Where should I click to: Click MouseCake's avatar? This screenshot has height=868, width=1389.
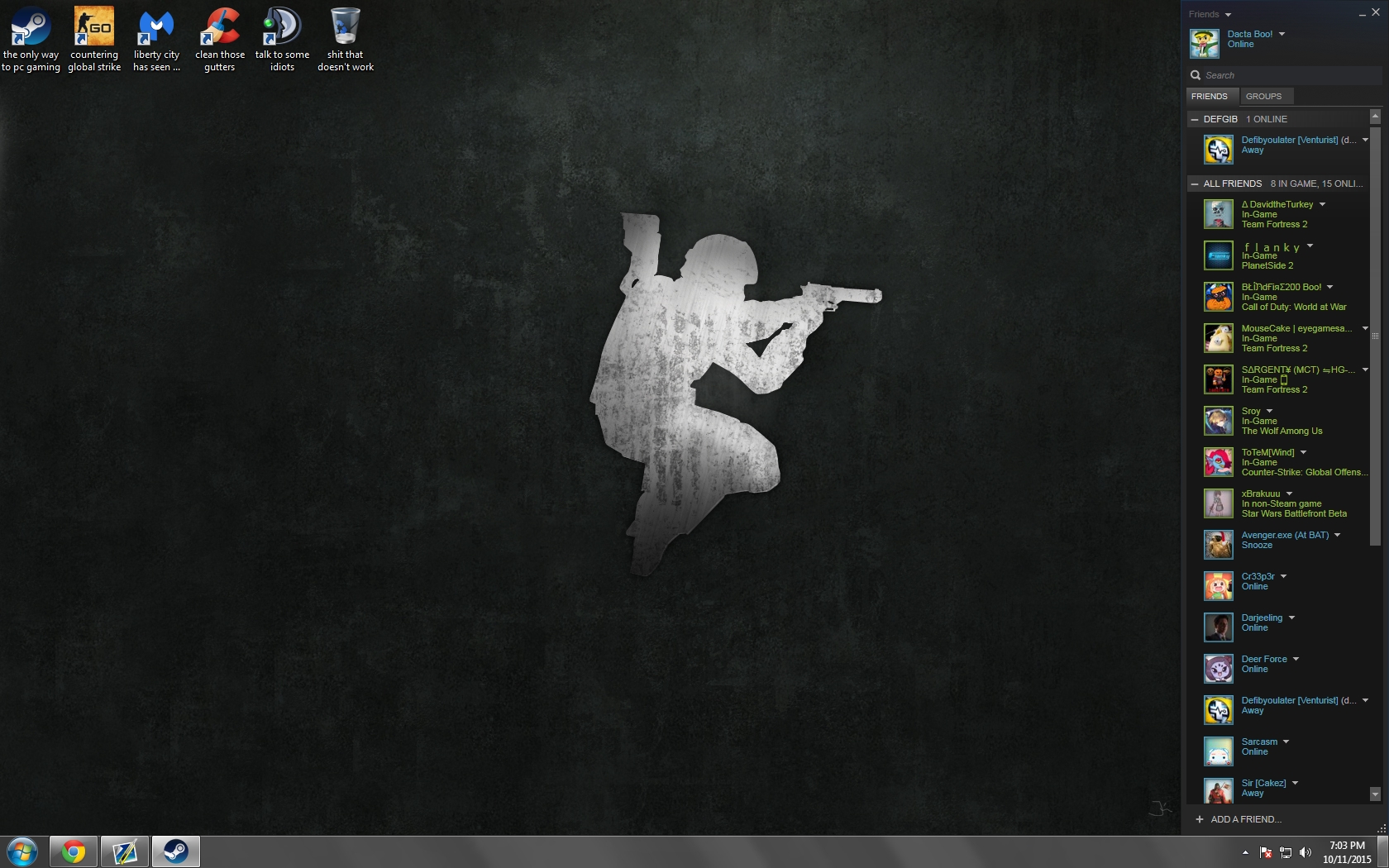tap(1219, 338)
